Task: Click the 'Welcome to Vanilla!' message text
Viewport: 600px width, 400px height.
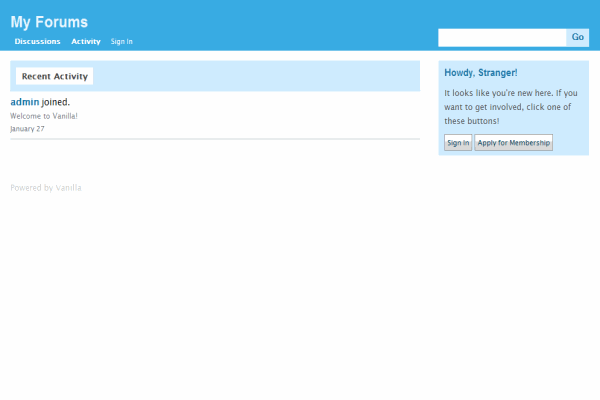Action: tap(44, 116)
